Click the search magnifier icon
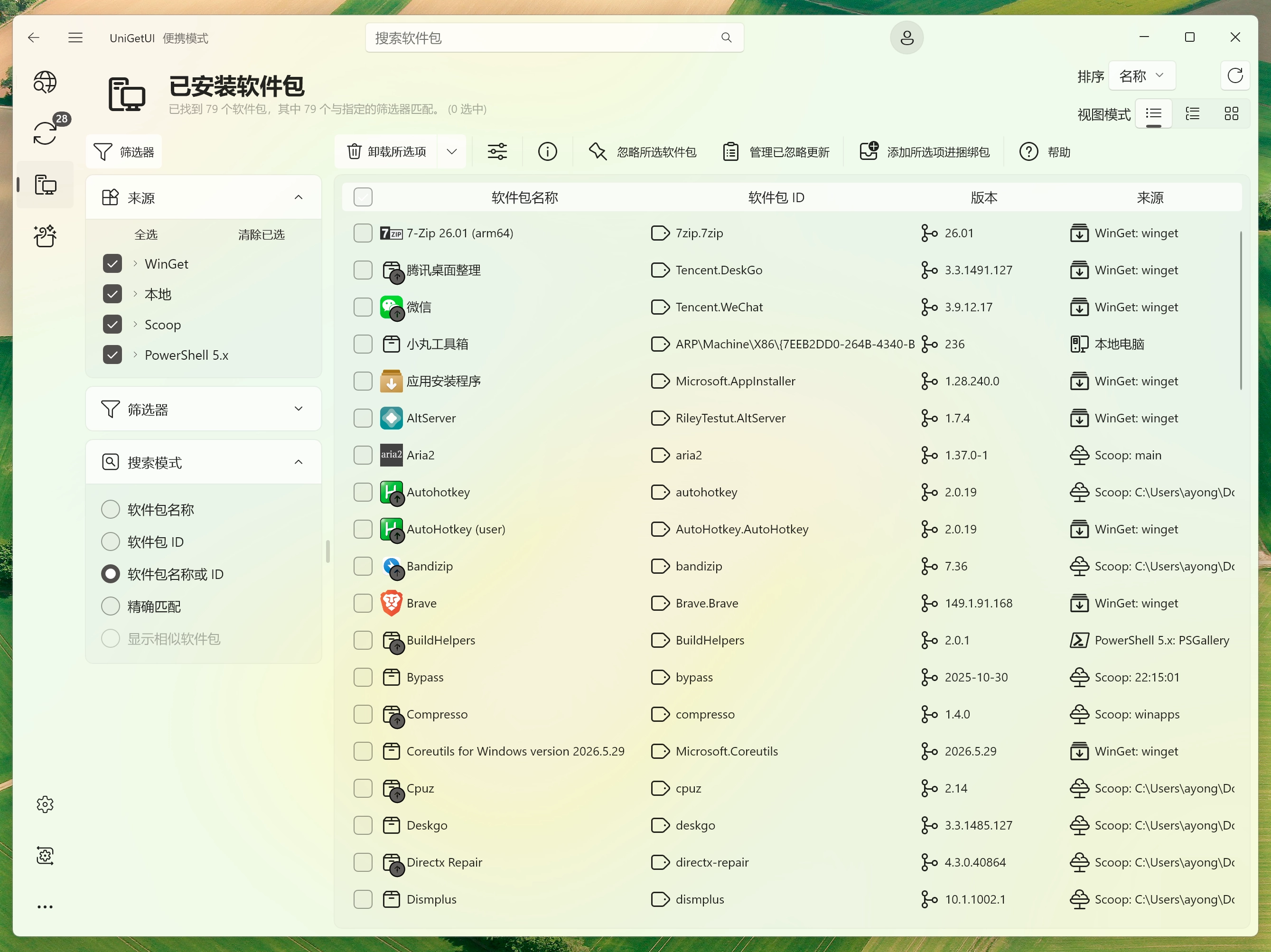Viewport: 1271px width, 952px height. tap(726, 37)
